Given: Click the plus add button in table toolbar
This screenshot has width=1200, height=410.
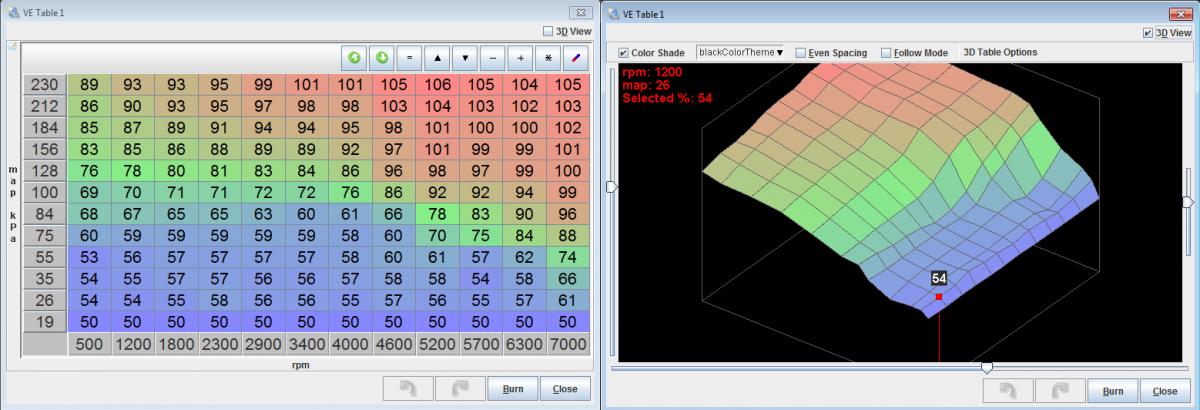Looking at the screenshot, I should point(520,57).
